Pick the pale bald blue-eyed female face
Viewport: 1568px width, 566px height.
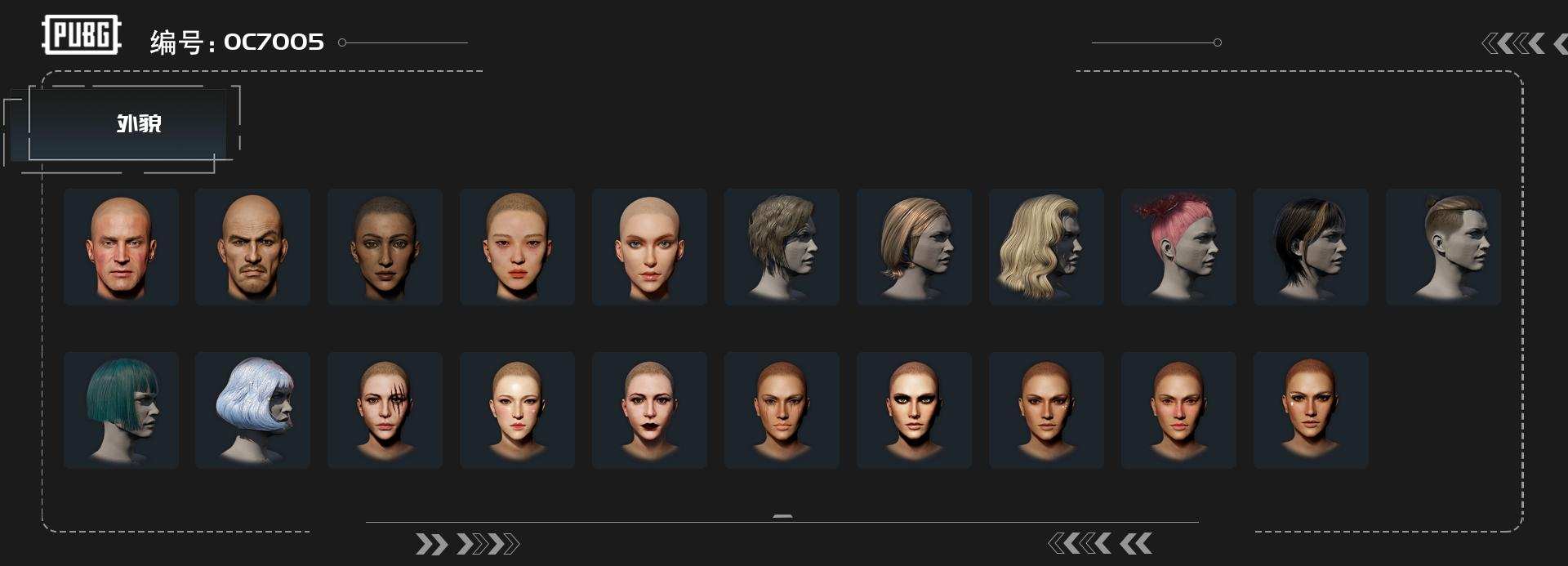[649, 247]
